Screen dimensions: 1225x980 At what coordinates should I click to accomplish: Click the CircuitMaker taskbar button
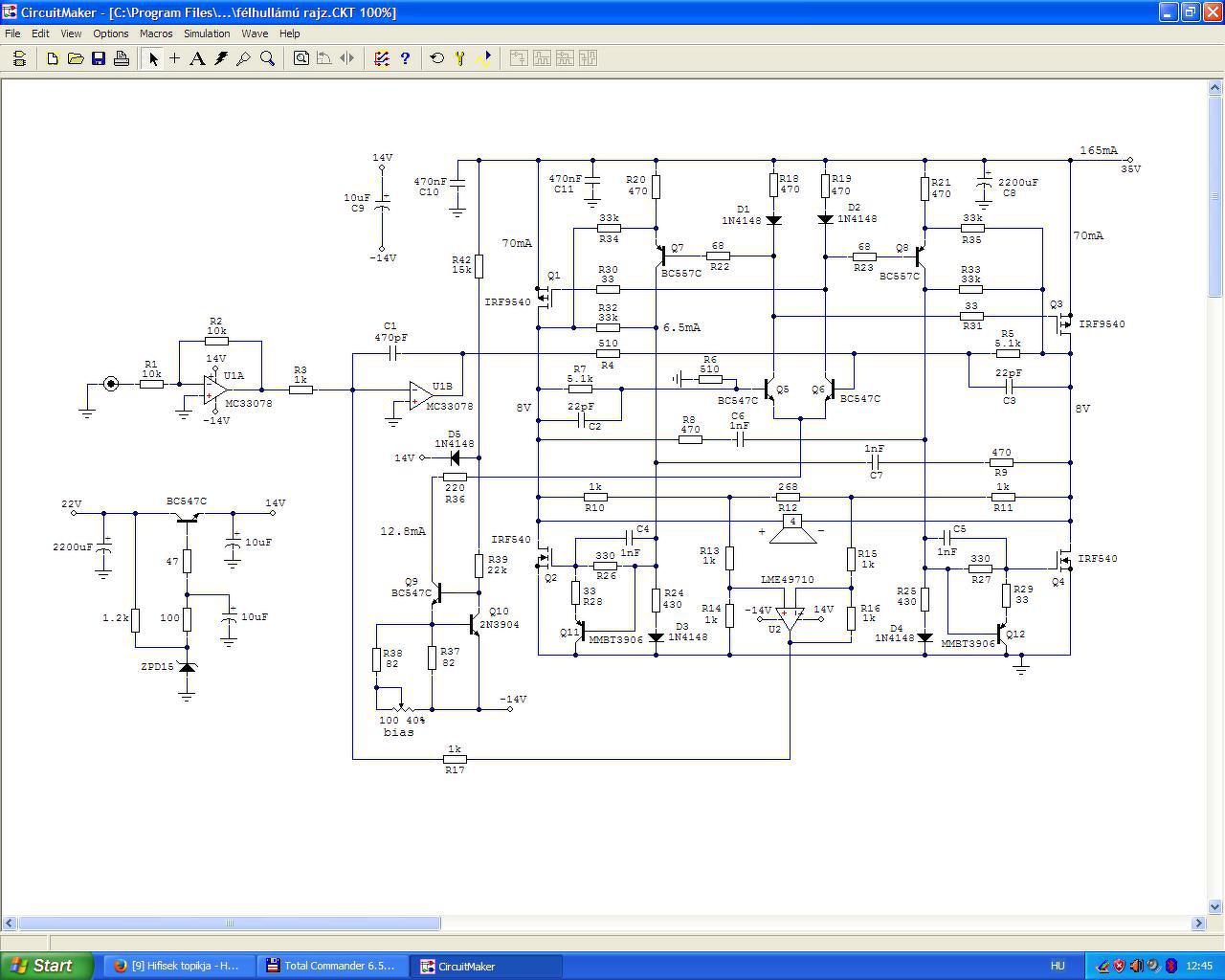(487, 966)
